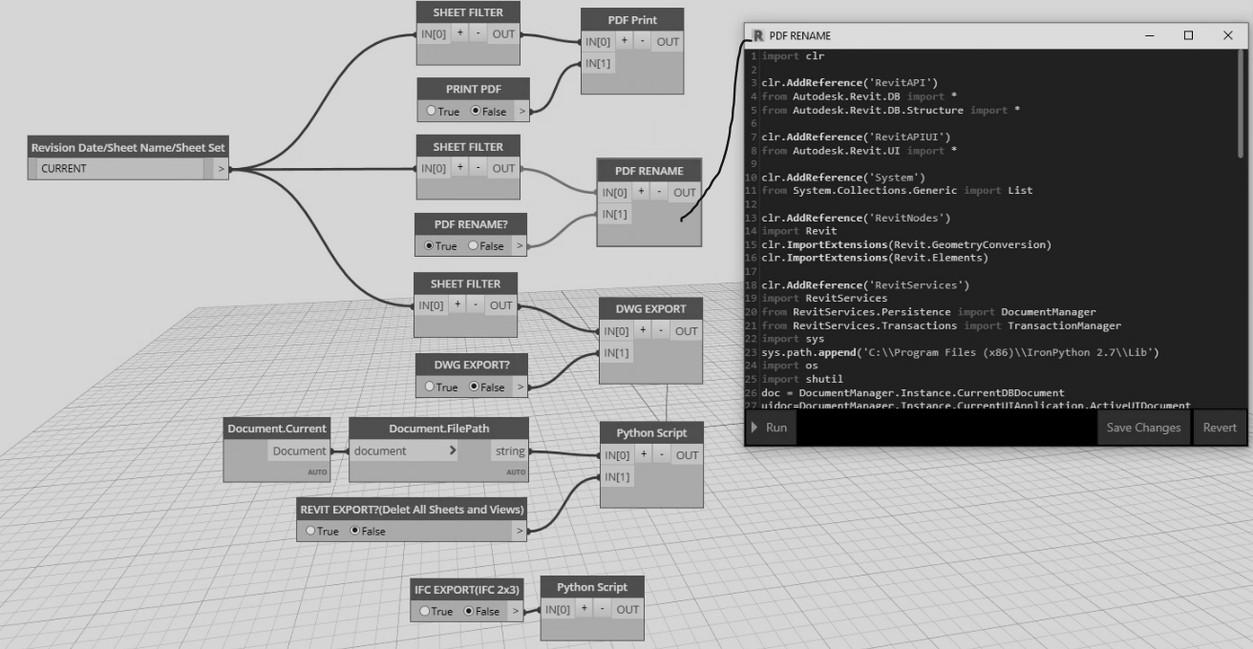The image size is (1253, 649).
Task: Click the Revit icon in PDF RENAME window title
Action: [758, 35]
